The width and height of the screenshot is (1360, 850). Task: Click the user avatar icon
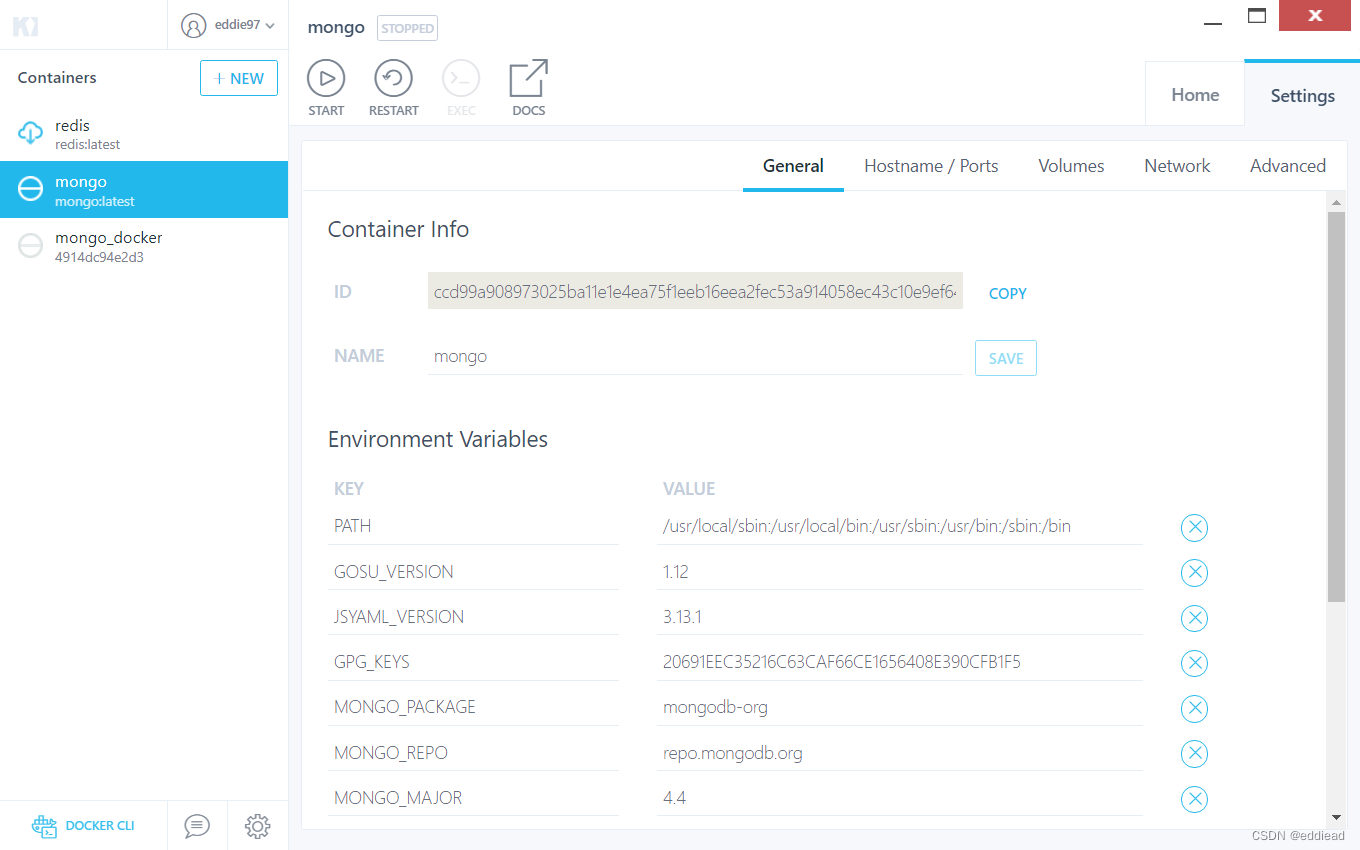[193, 25]
